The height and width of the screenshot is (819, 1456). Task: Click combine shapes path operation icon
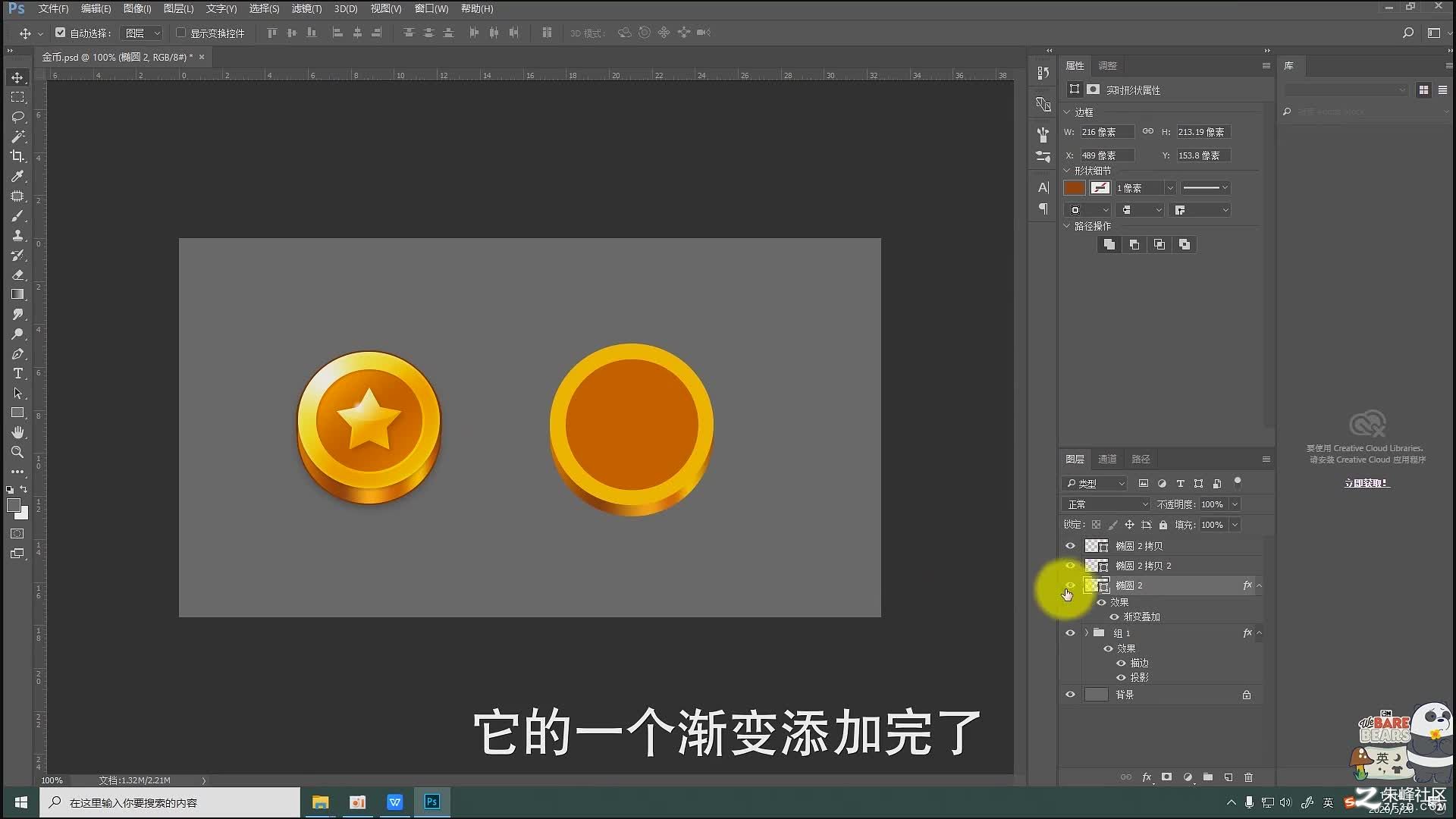(1109, 244)
